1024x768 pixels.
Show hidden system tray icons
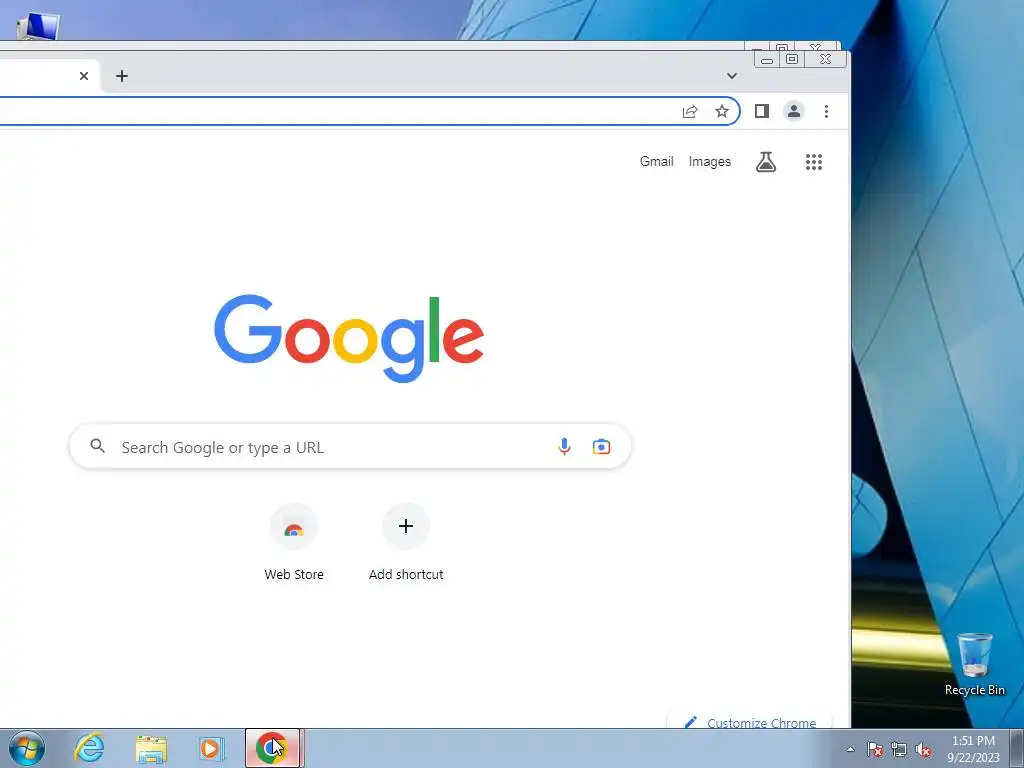(x=850, y=749)
